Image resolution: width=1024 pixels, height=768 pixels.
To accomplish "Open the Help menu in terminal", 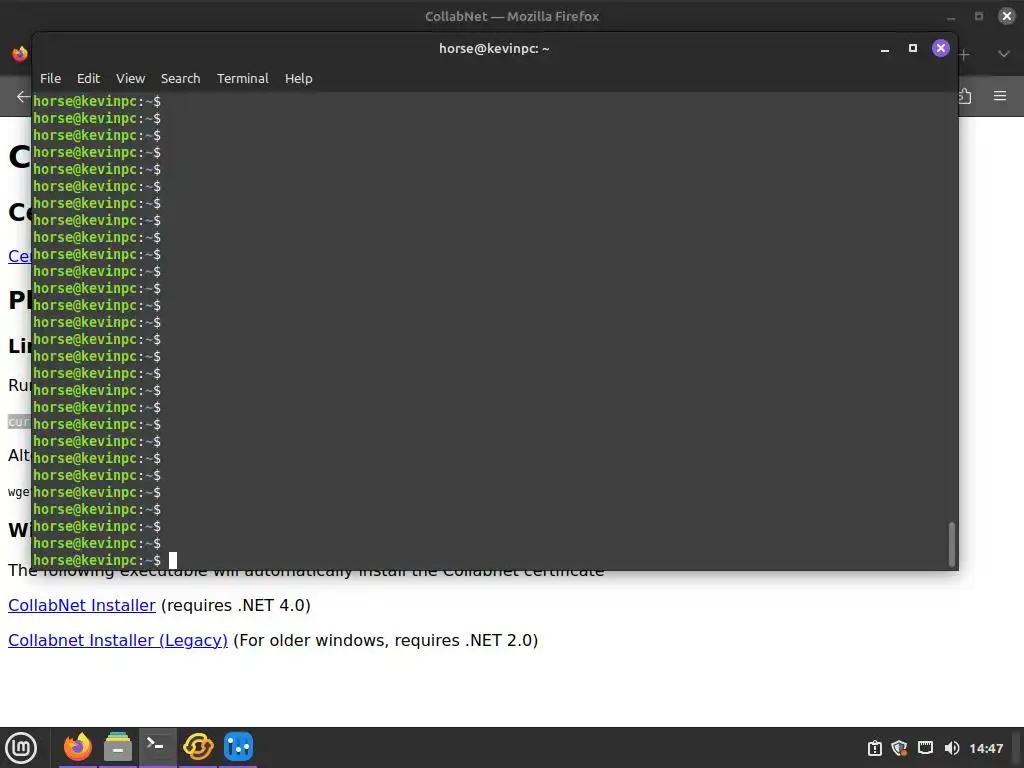I will [298, 78].
